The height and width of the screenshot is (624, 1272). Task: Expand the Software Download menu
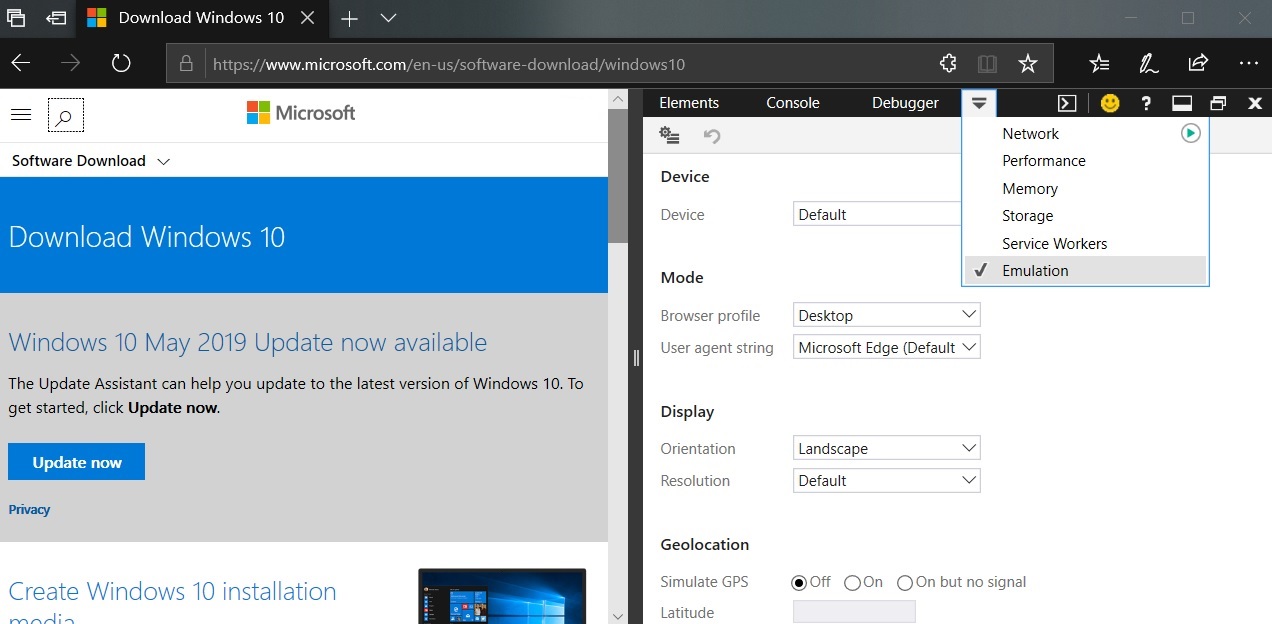point(91,161)
